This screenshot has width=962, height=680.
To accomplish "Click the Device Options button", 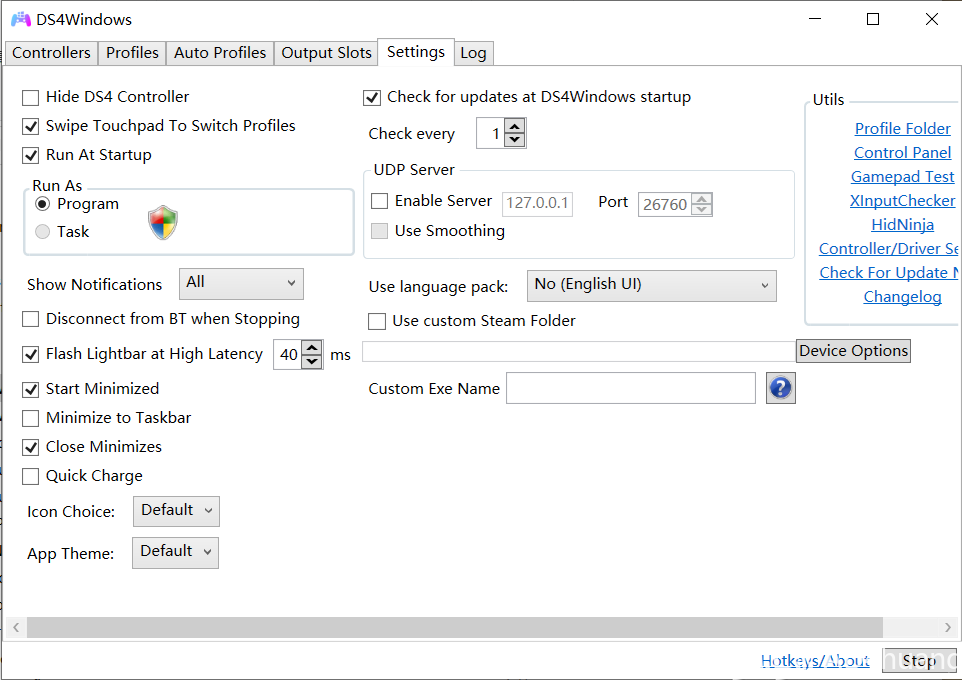I will [x=853, y=351].
